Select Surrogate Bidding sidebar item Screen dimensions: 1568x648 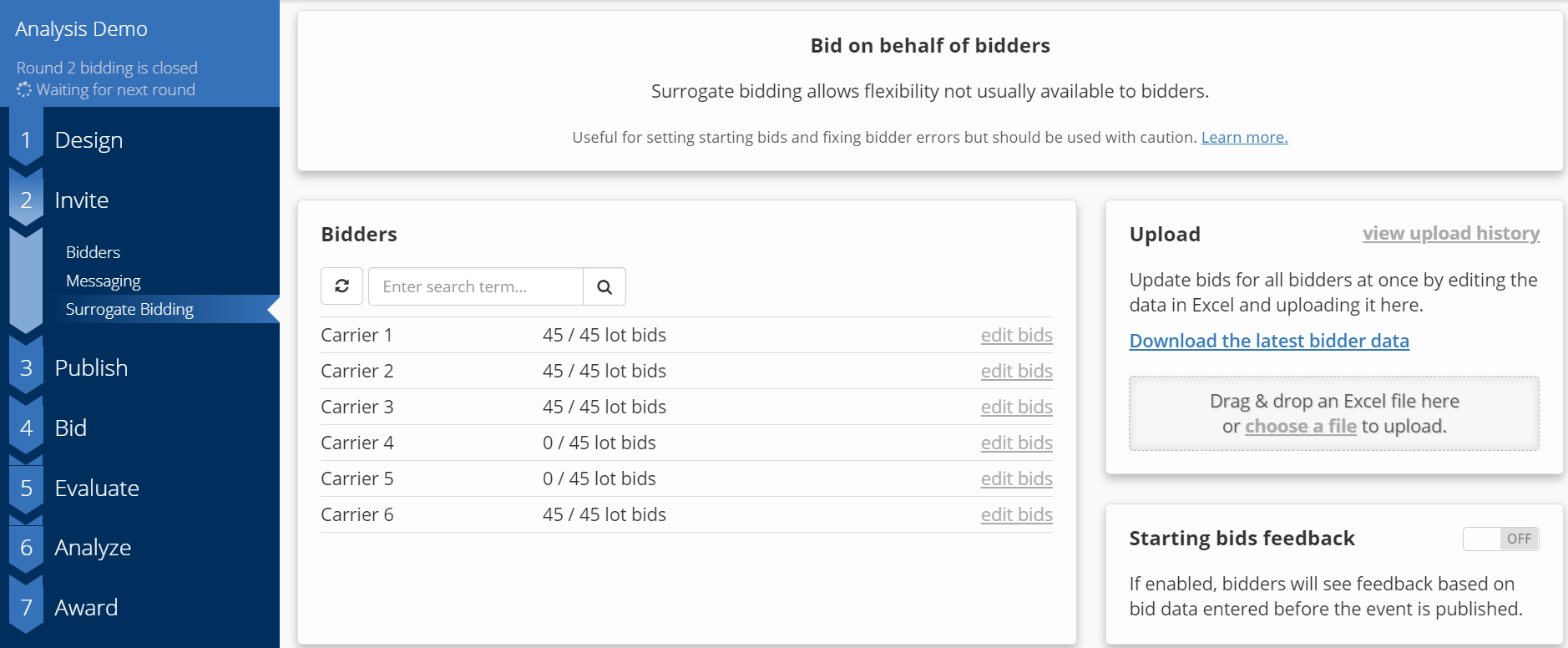pyautogui.click(x=129, y=309)
